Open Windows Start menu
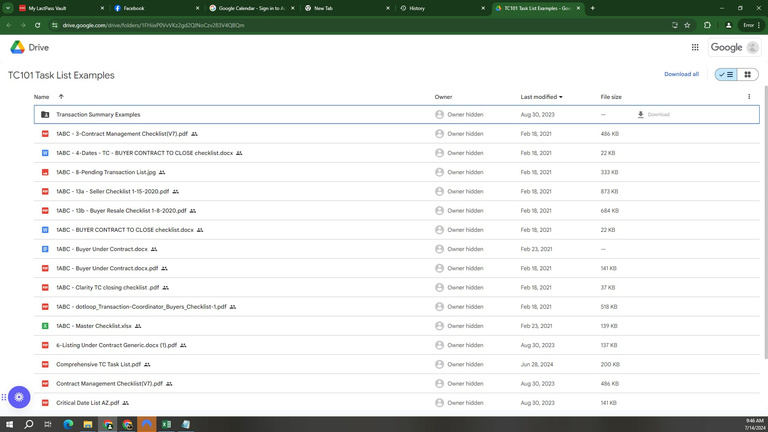The image size is (768, 432). pyautogui.click(x=9, y=424)
